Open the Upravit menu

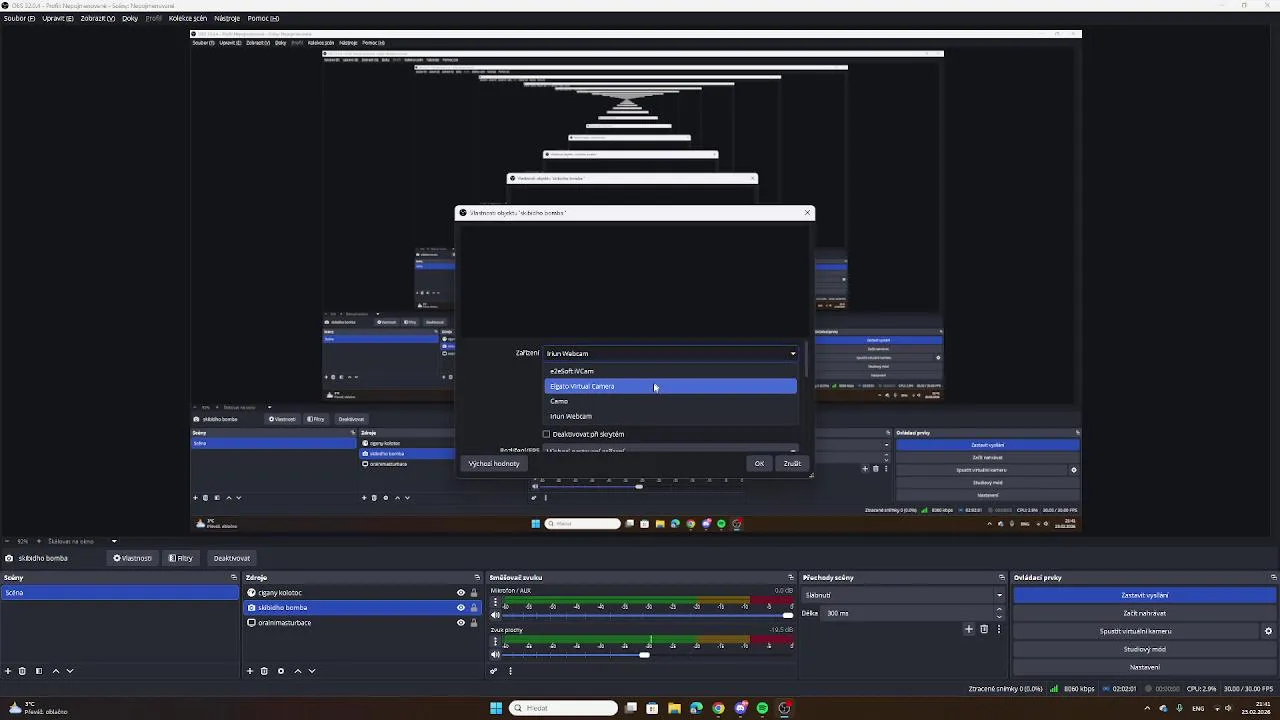click(58, 18)
